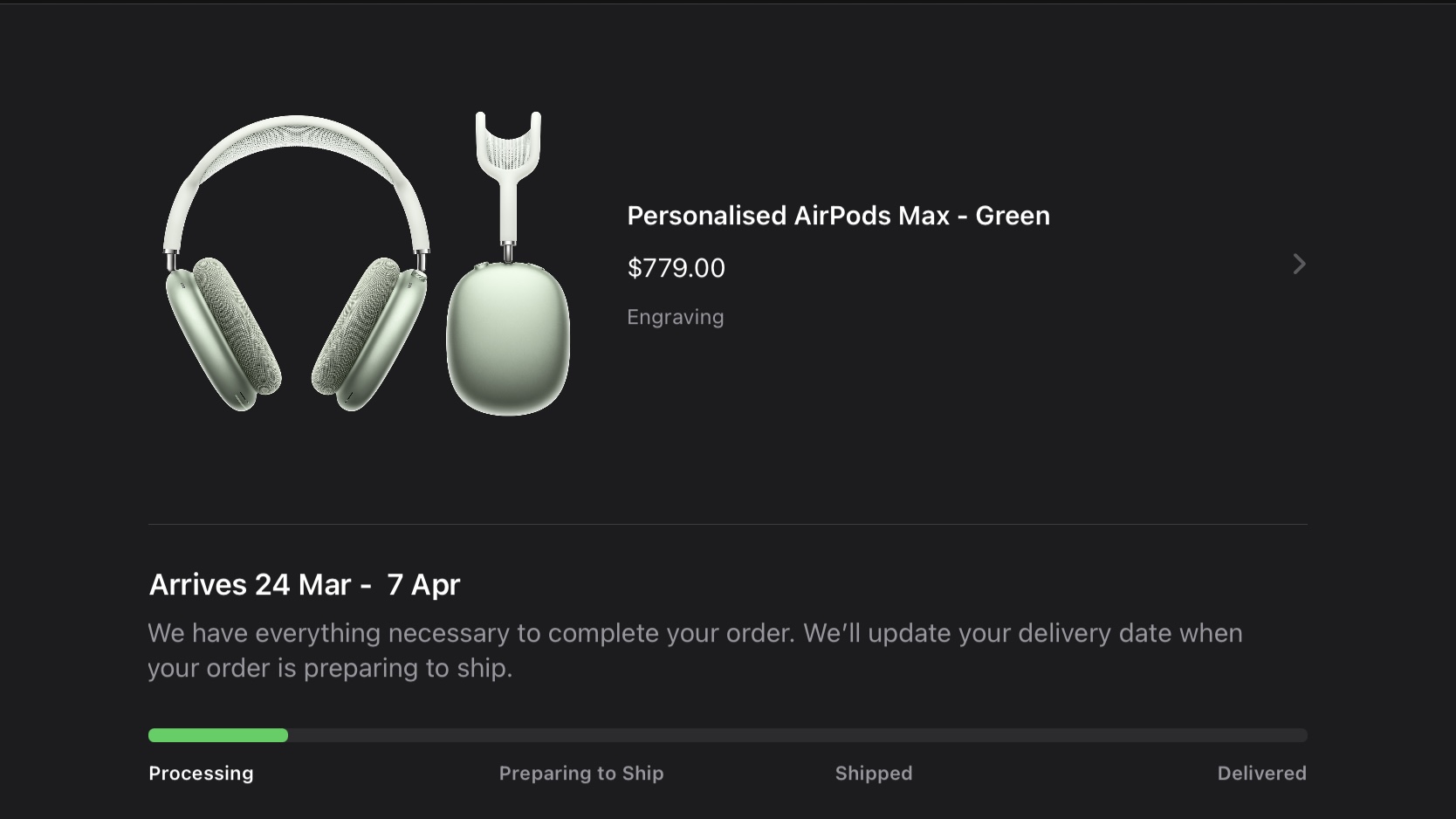Click the green filled part of progress bar

217,735
